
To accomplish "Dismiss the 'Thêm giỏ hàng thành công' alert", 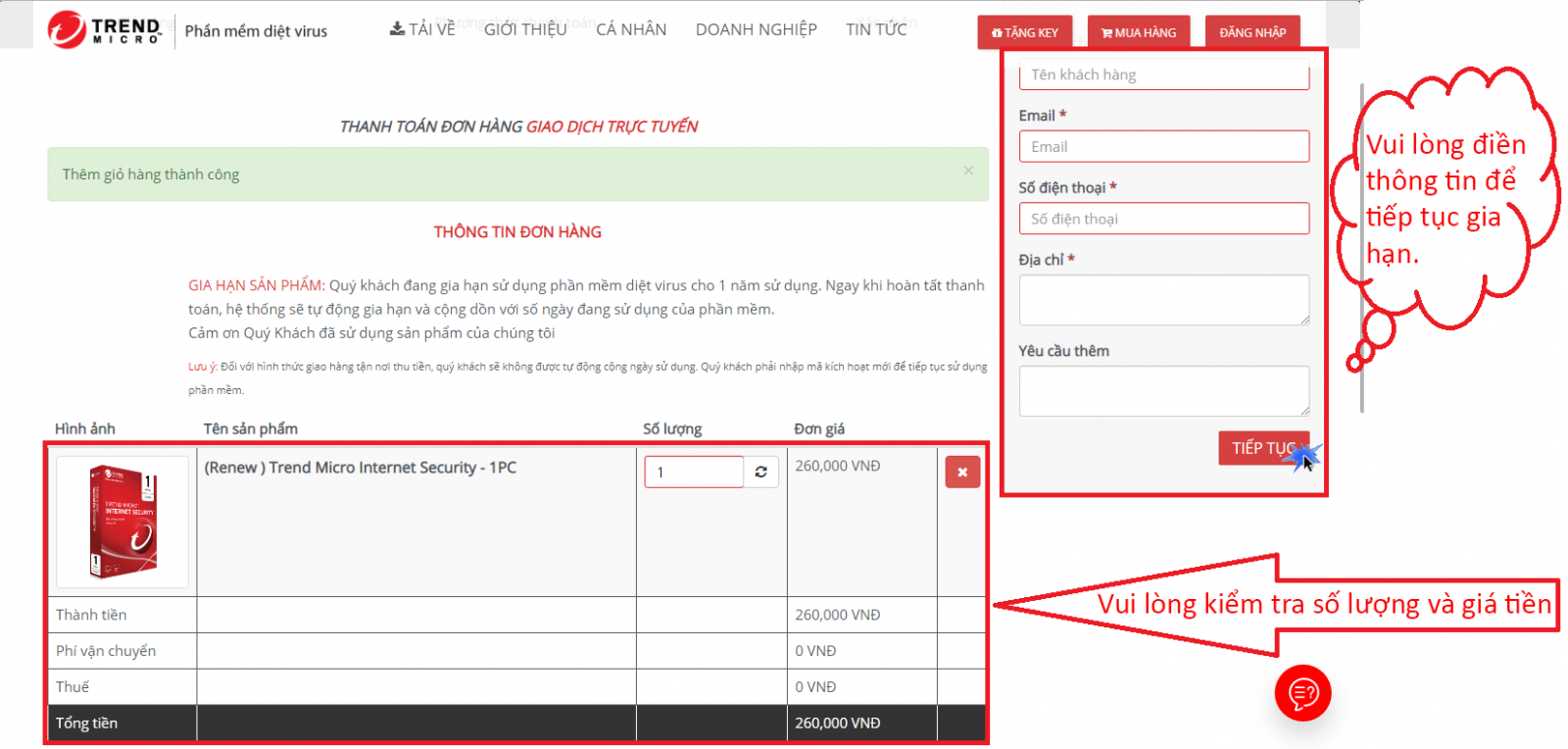I will pyautogui.click(x=968, y=171).
